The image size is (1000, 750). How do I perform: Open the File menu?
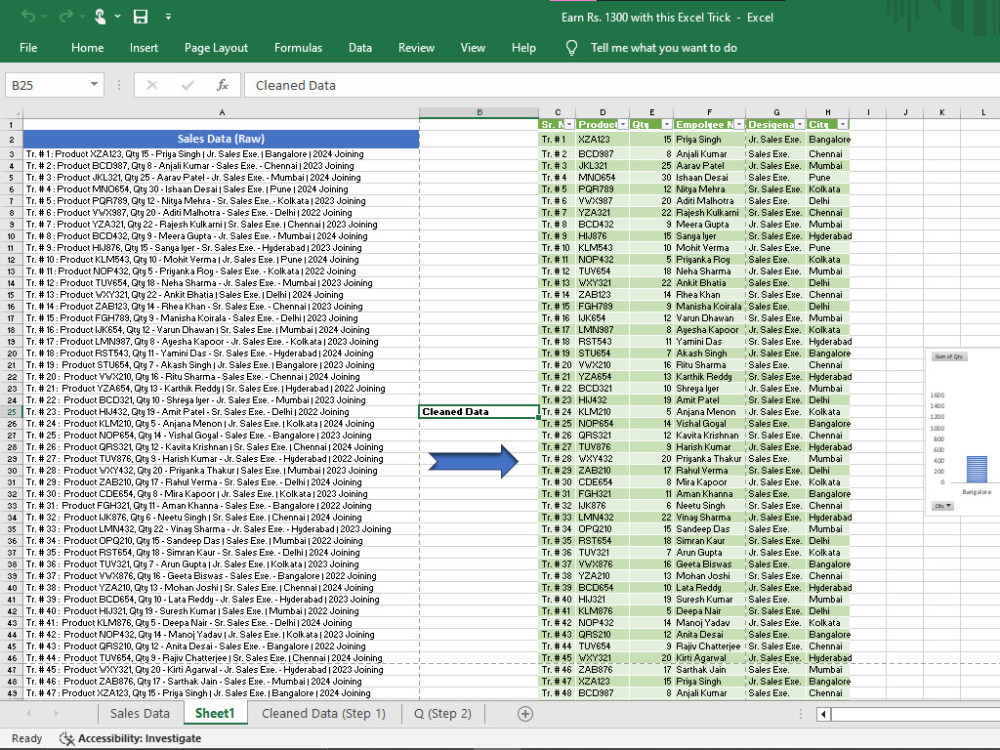28,48
